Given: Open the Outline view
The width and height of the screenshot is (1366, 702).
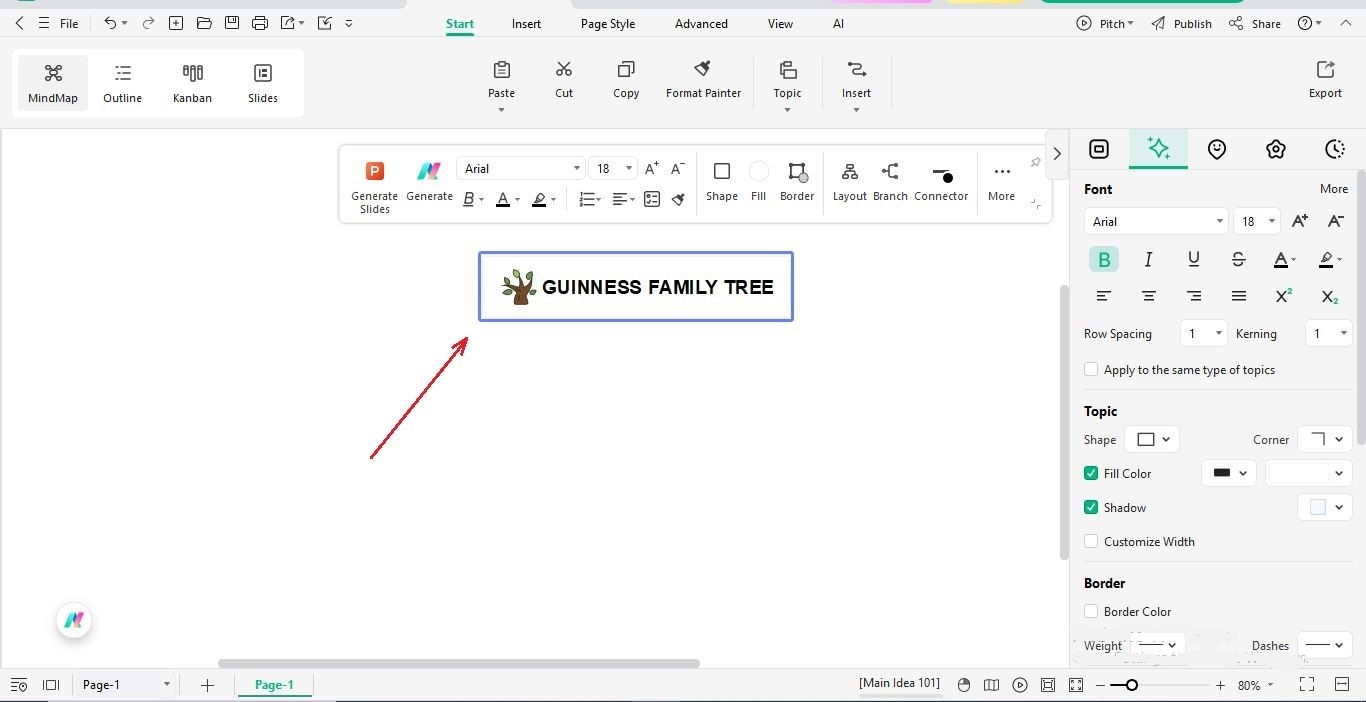Looking at the screenshot, I should pyautogui.click(x=122, y=82).
